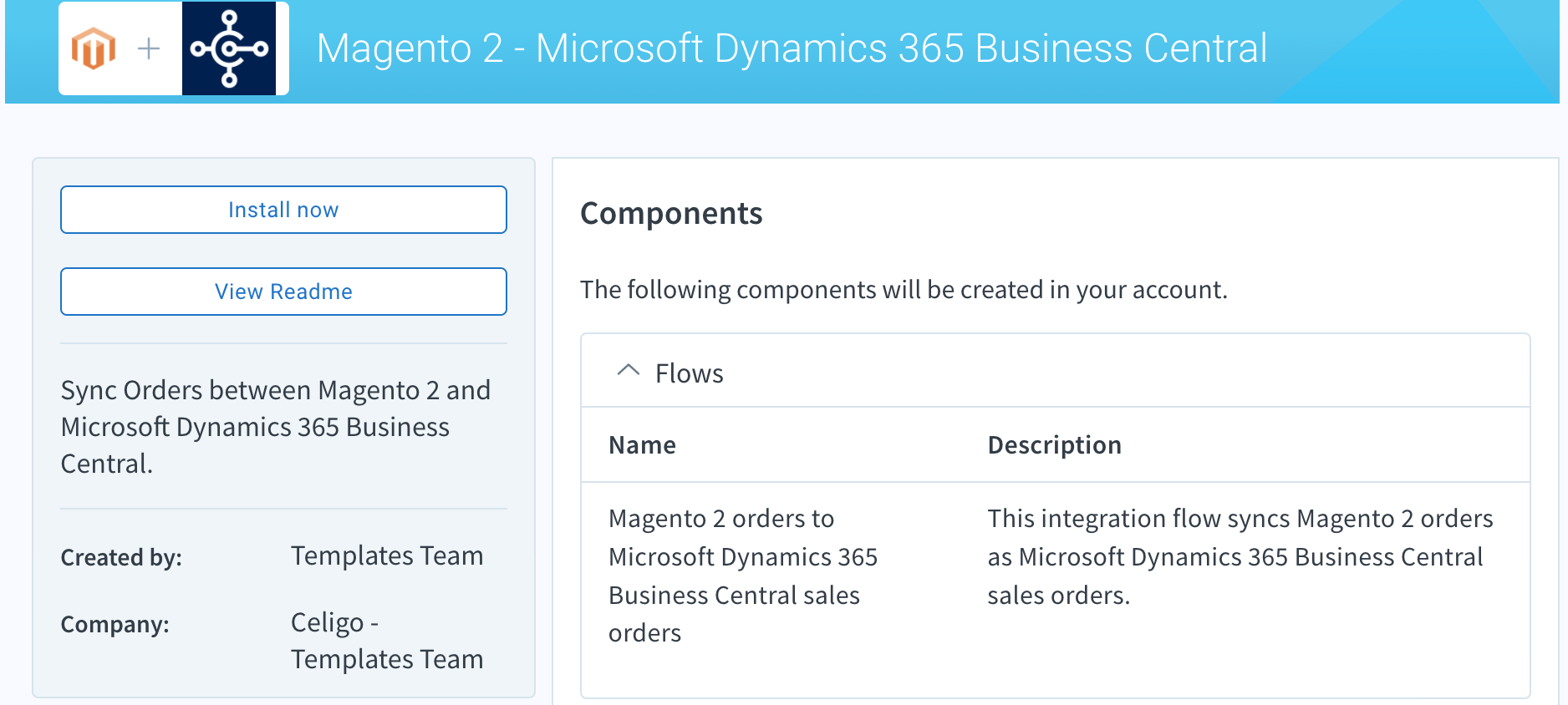Click the Flows section label
Image resolution: width=1568 pixels, height=705 pixels.
(x=689, y=373)
